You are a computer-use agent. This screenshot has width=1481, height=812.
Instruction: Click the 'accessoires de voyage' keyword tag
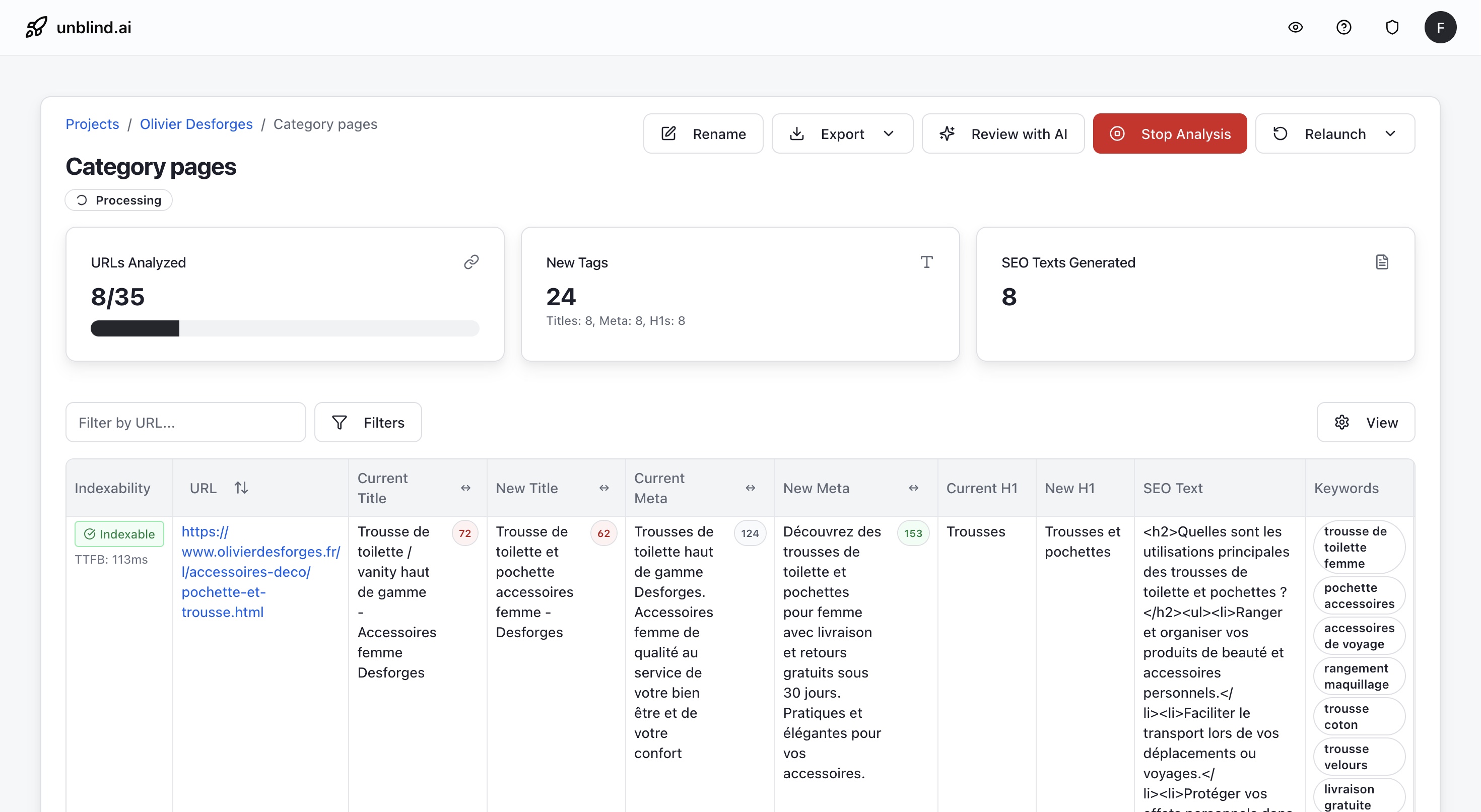1359,636
